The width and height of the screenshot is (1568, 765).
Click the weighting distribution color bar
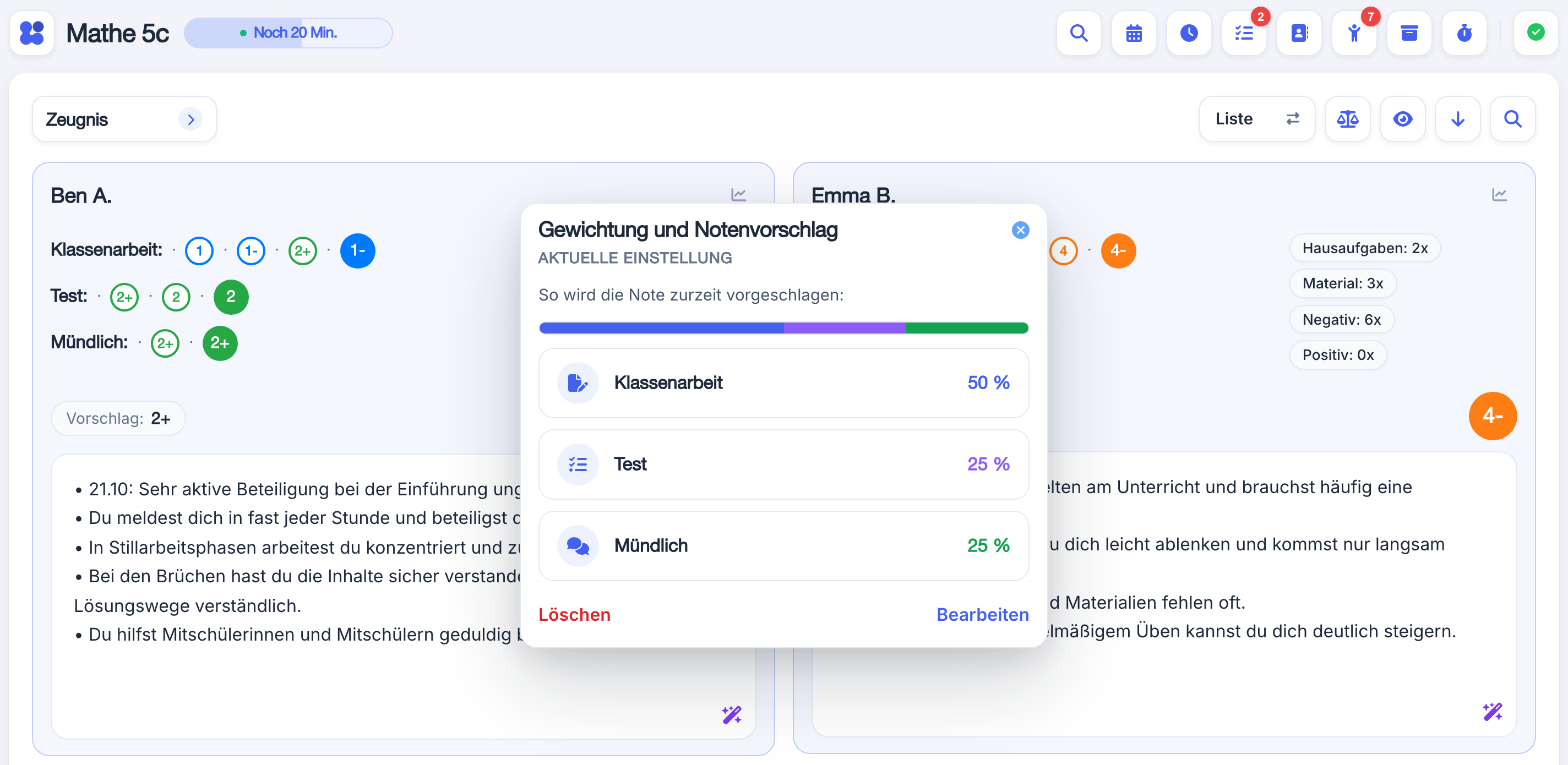[783, 328]
